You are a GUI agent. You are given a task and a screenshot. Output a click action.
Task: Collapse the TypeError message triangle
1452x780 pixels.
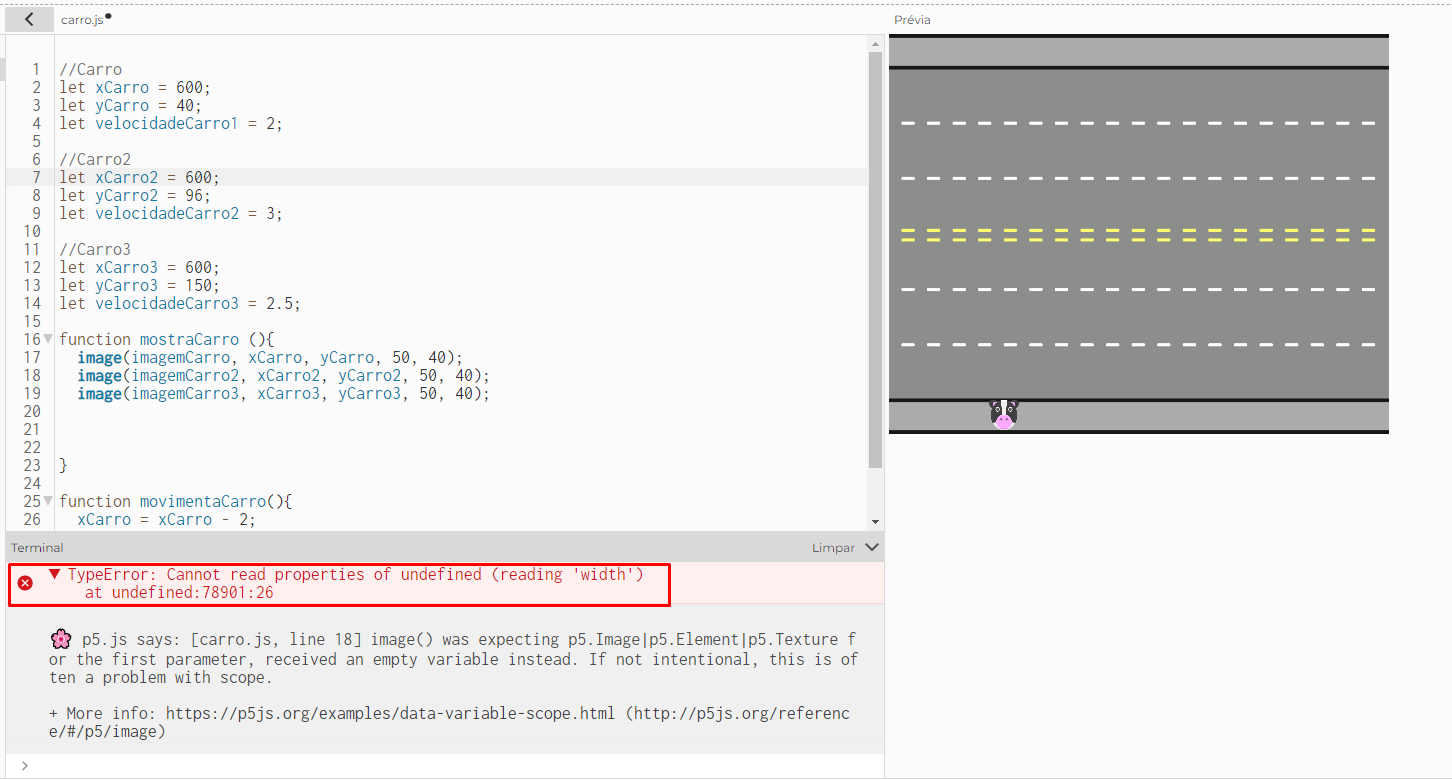pyautogui.click(x=54, y=574)
